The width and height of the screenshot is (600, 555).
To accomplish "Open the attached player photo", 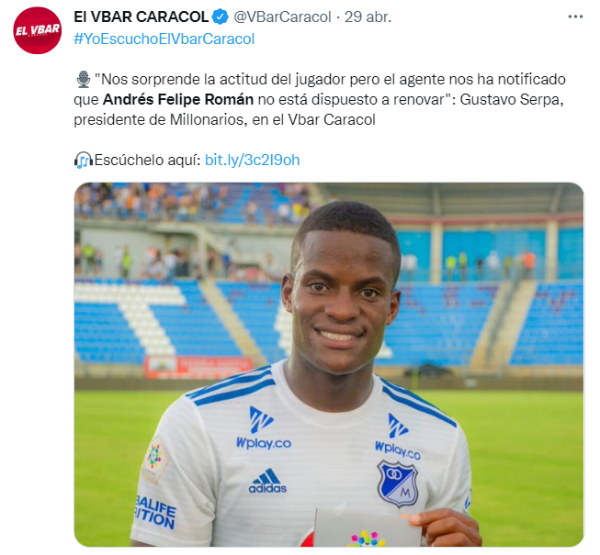I will [x=329, y=364].
